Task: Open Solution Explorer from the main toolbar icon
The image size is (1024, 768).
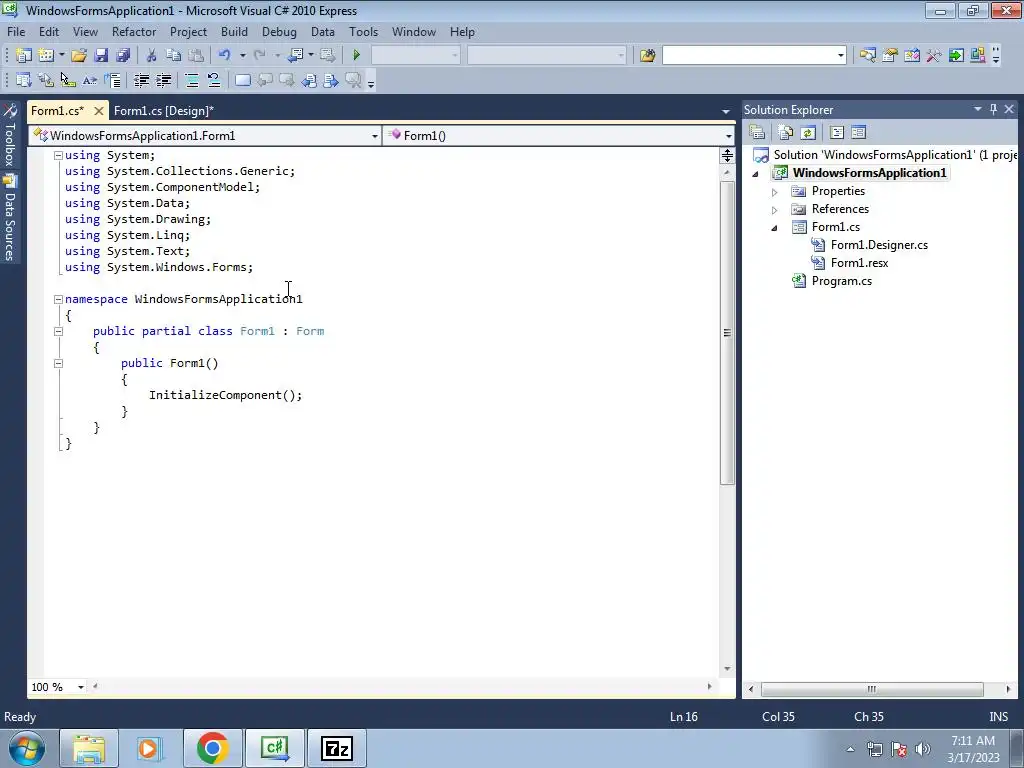Action: (867, 56)
